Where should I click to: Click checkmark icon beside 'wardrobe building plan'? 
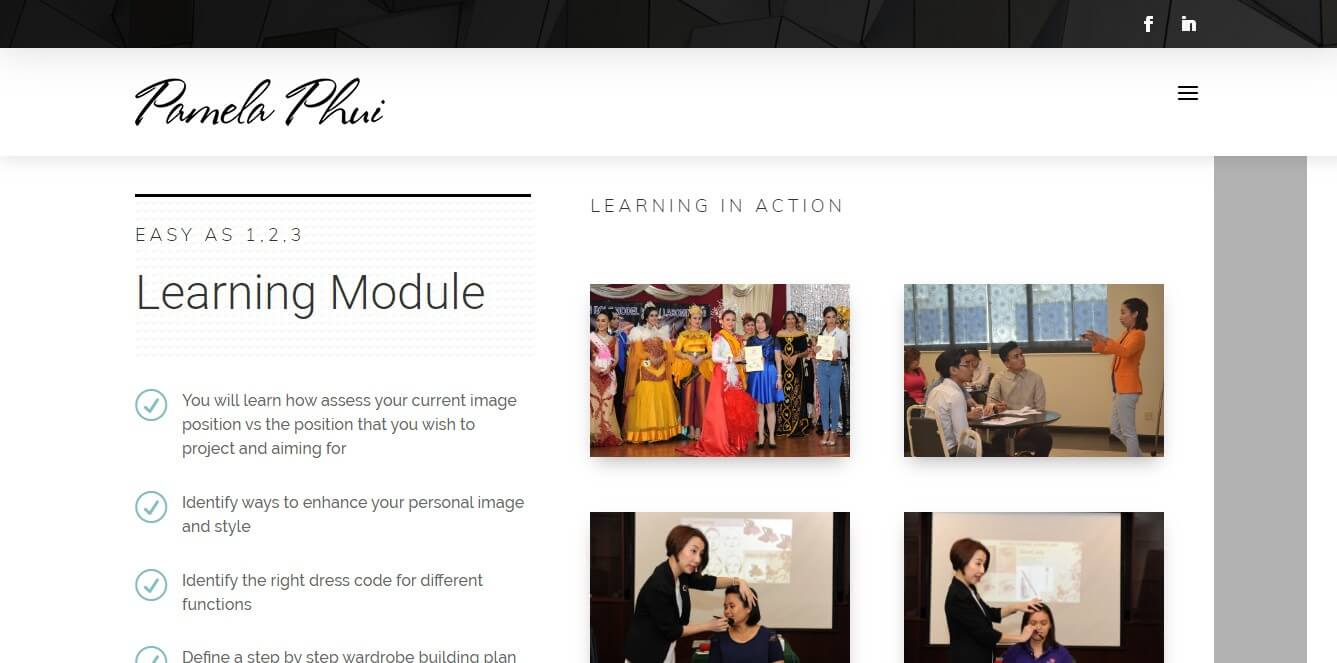pos(151,655)
